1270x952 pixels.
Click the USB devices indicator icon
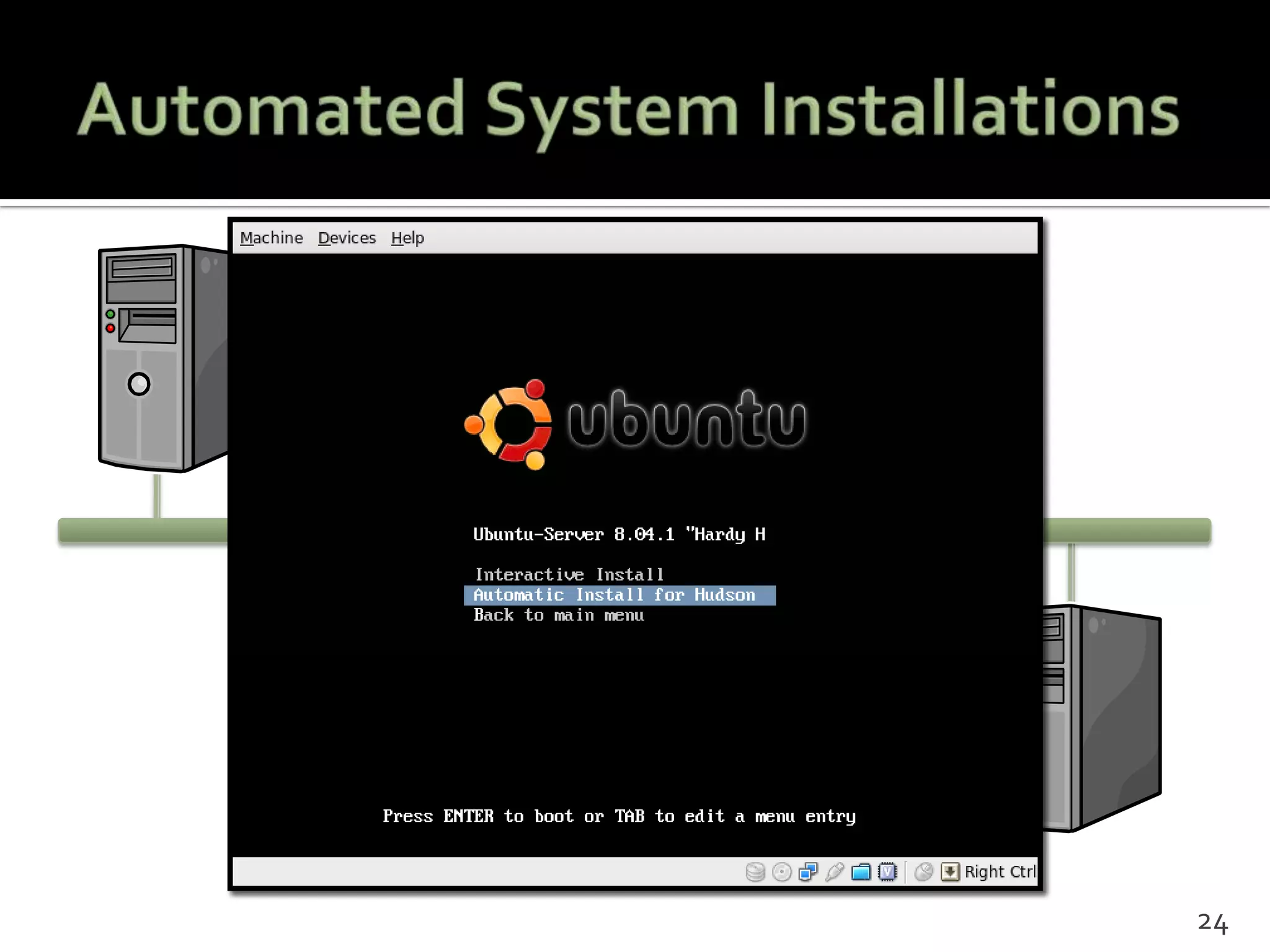click(x=835, y=872)
